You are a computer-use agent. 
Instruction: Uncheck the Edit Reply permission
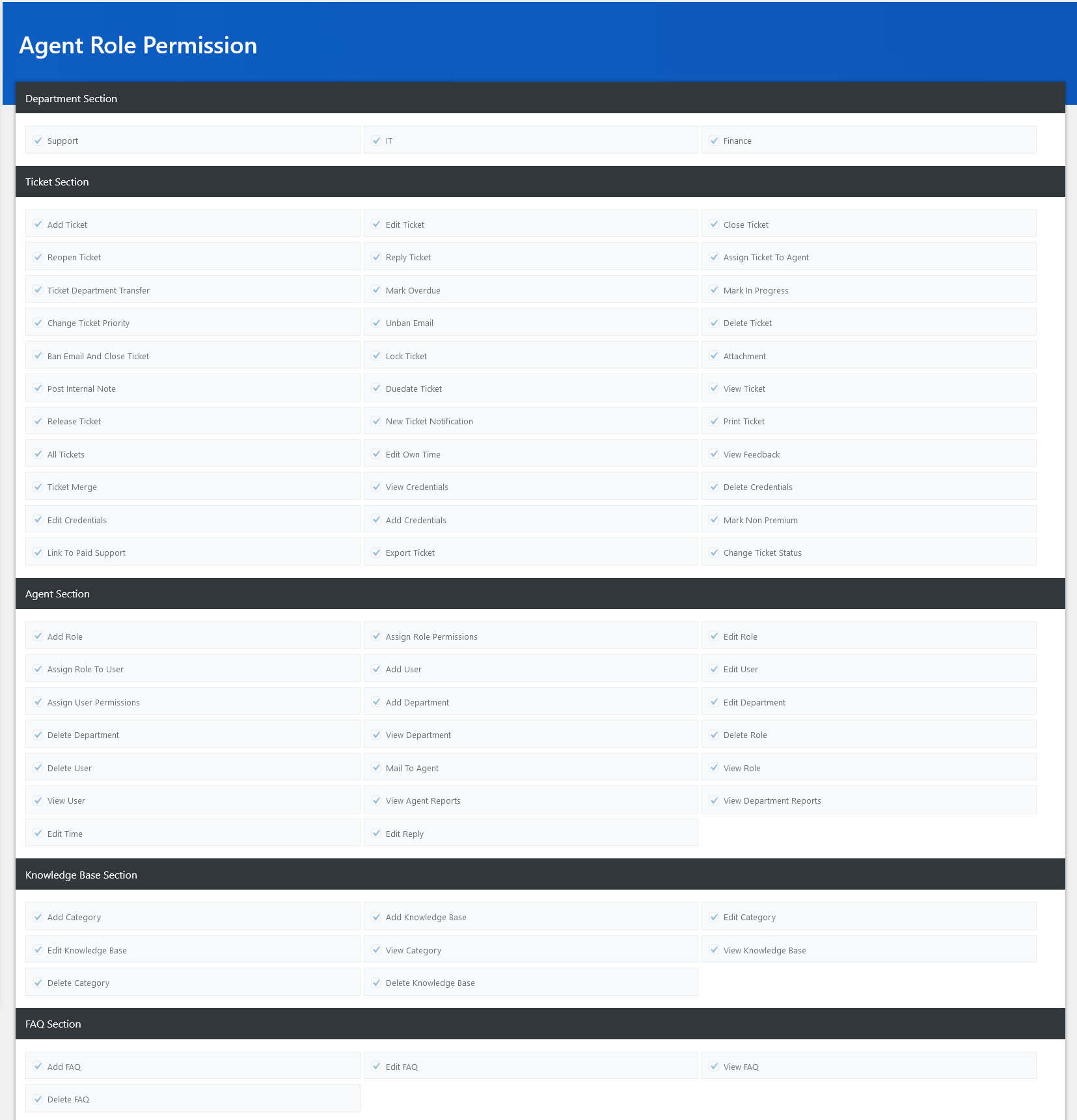coord(376,834)
